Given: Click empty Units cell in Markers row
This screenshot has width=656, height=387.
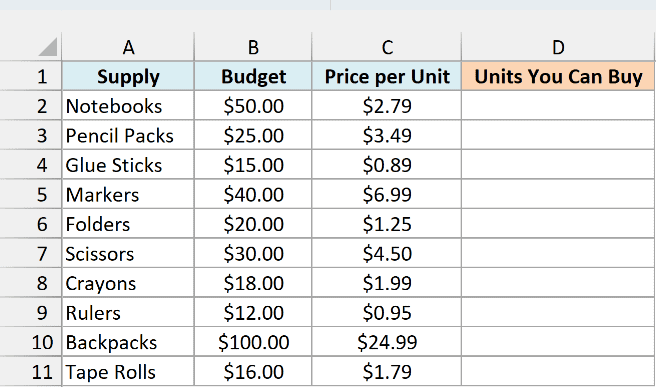Looking at the screenshot, I should click(x=559, y=194).
